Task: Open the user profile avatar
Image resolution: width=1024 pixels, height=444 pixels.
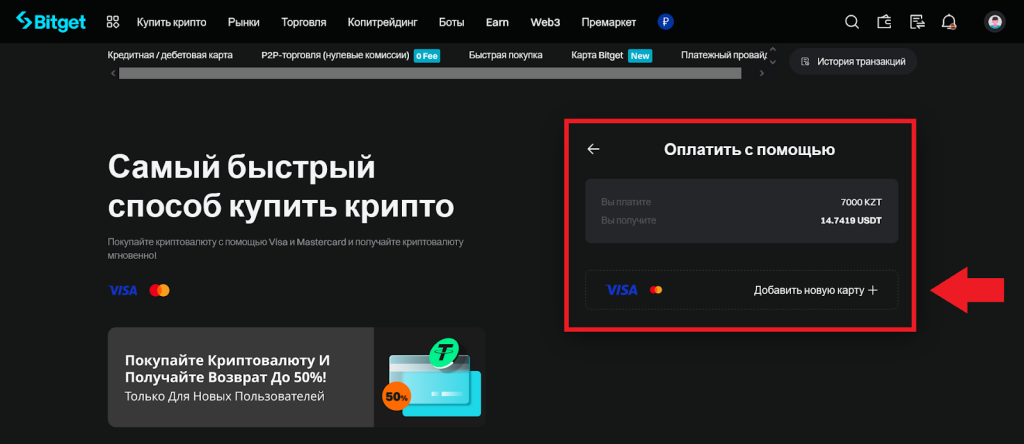Action: [995, 22]
